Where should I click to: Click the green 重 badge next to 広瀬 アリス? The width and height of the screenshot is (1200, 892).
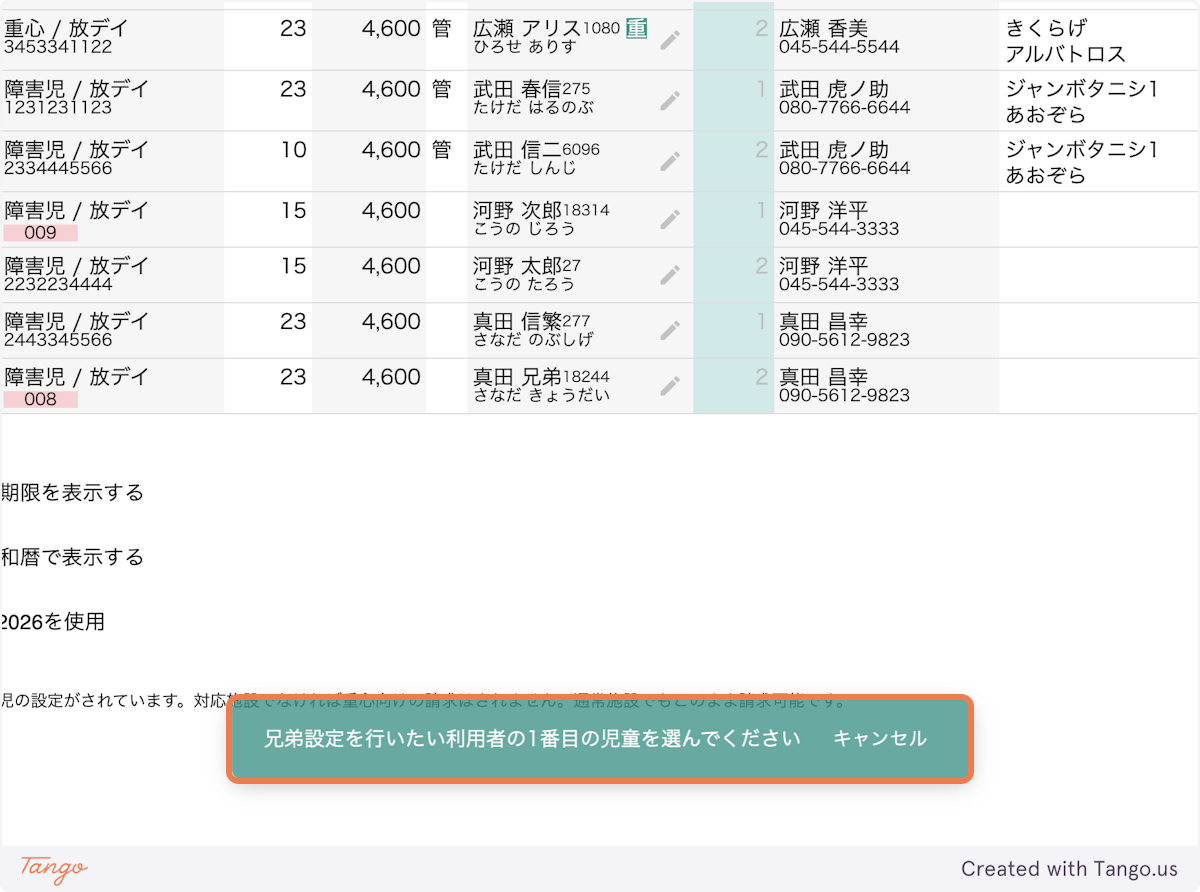coord(636,29)
